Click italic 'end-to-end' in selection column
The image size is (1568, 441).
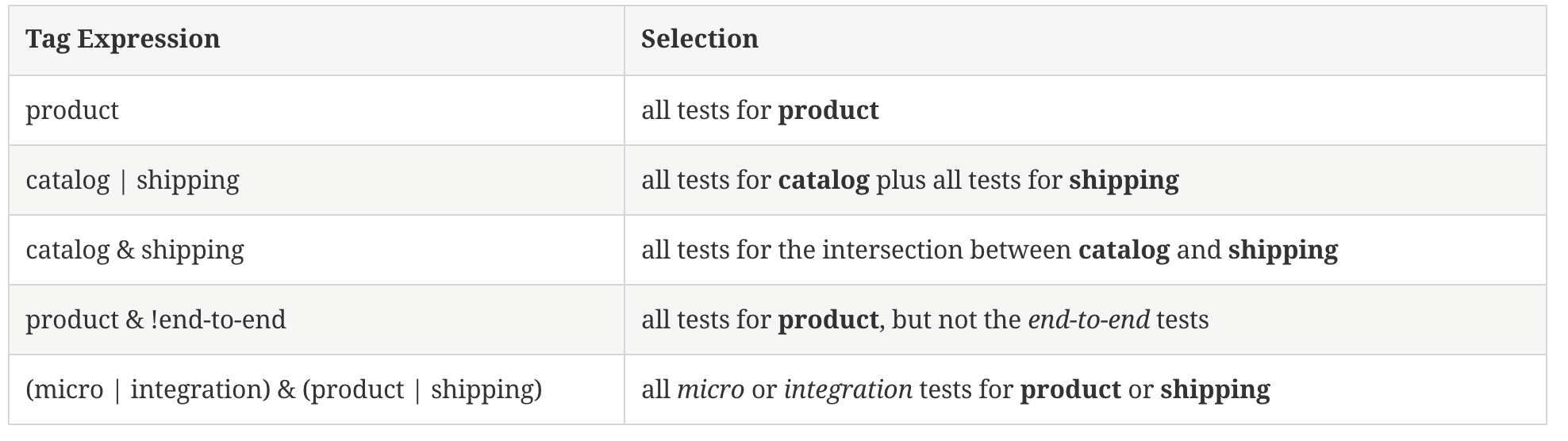1089,320
